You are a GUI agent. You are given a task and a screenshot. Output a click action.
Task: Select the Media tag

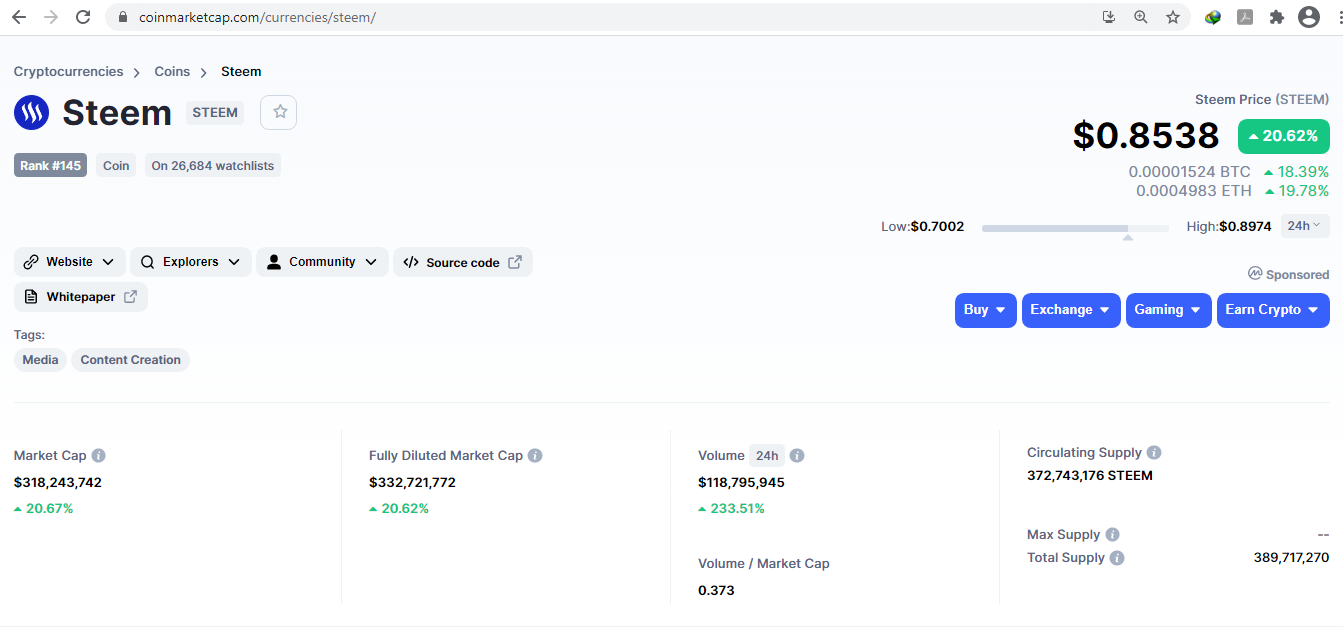(x=40, y=360)
